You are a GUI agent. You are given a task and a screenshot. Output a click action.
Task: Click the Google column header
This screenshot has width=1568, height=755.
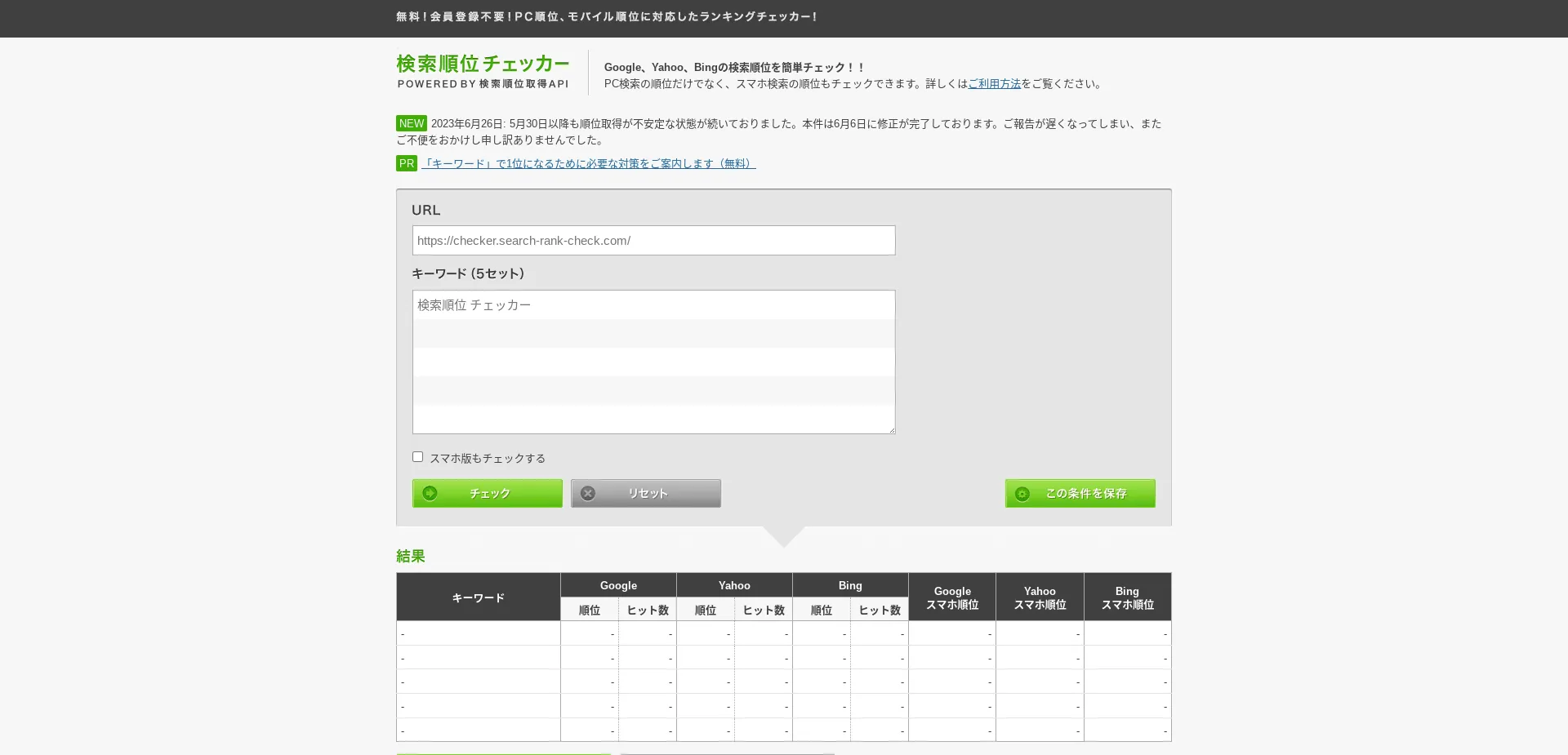point(618,585)
